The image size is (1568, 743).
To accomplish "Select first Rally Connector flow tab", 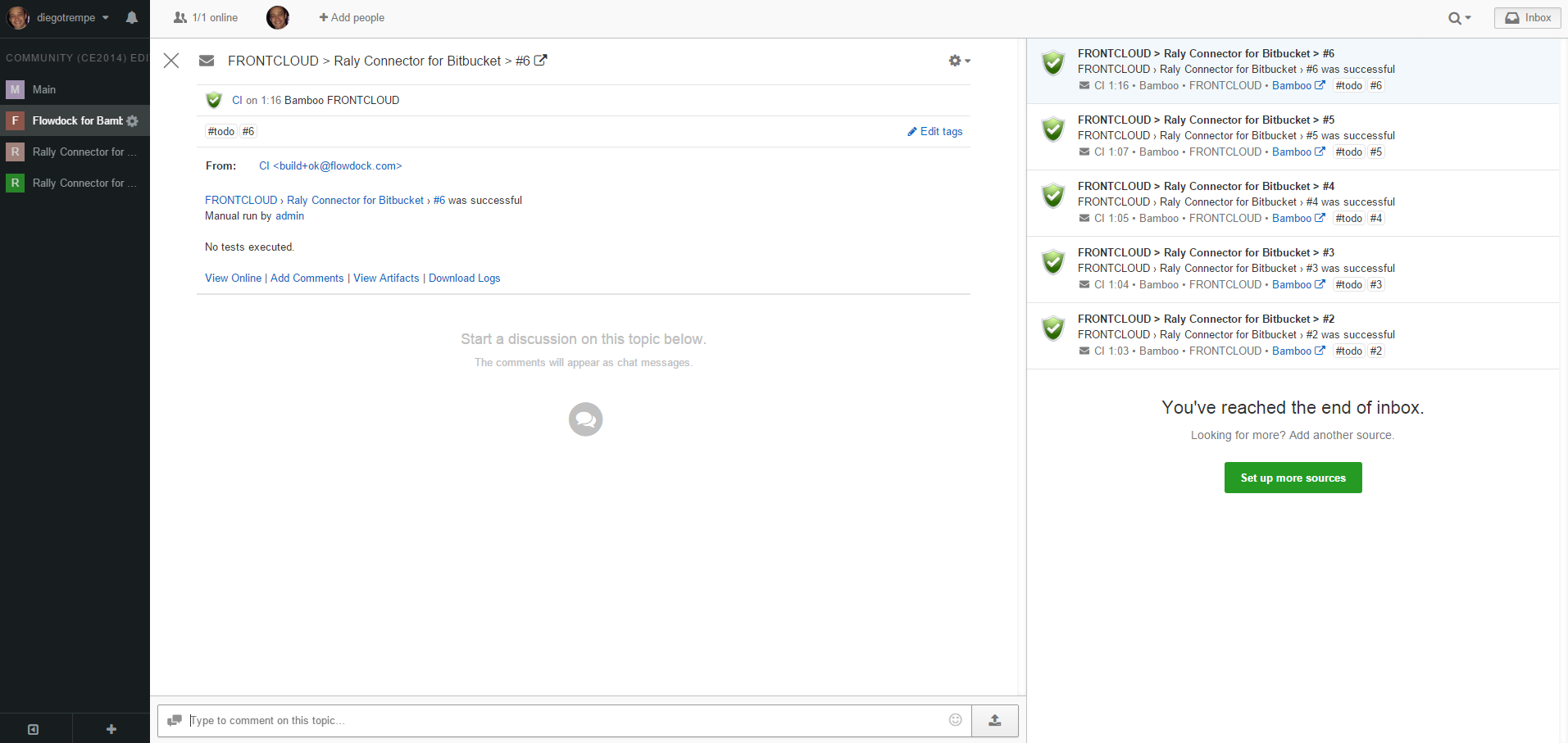I will (75, 152).
